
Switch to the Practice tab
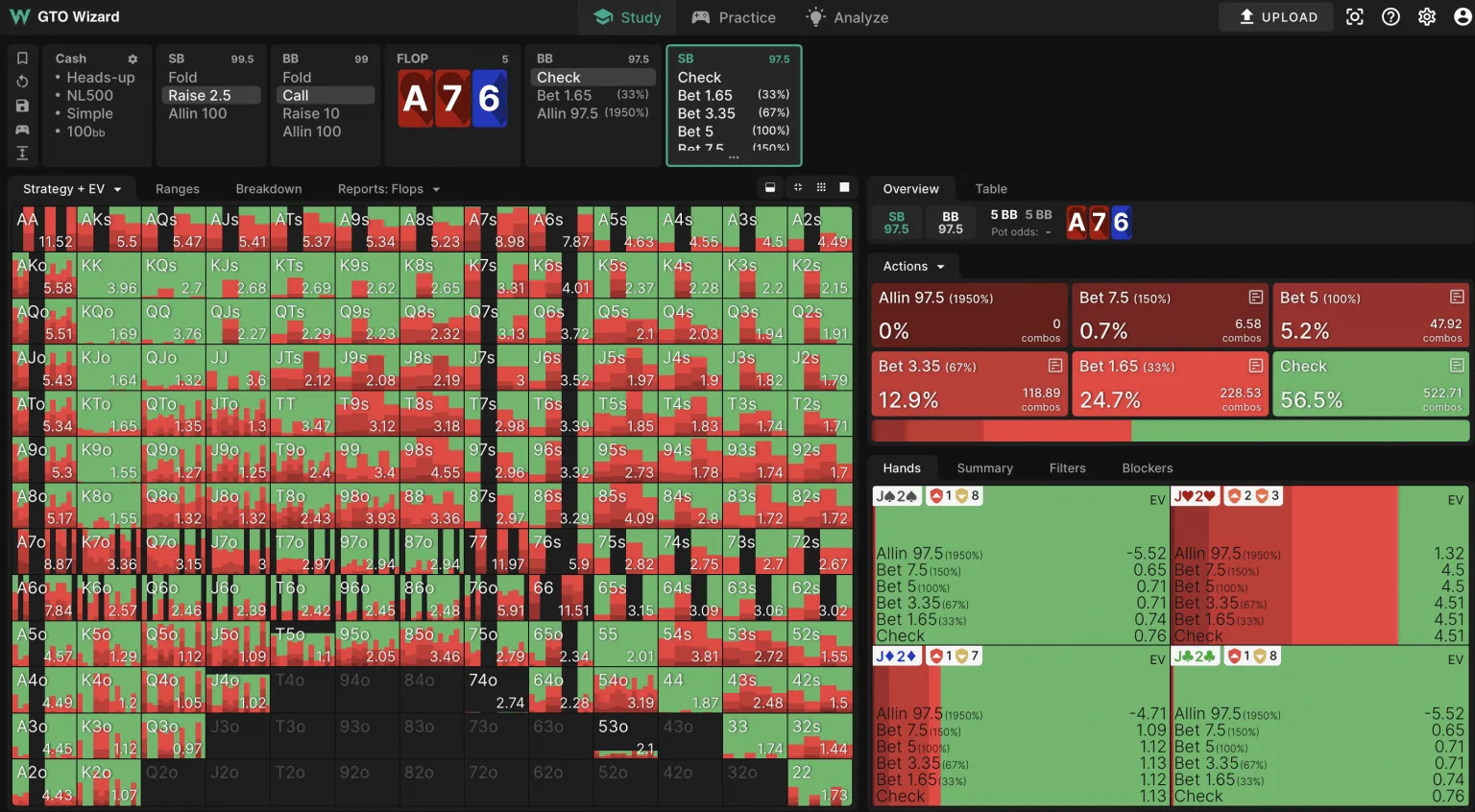pyautogui.click(x=734, y=17)
